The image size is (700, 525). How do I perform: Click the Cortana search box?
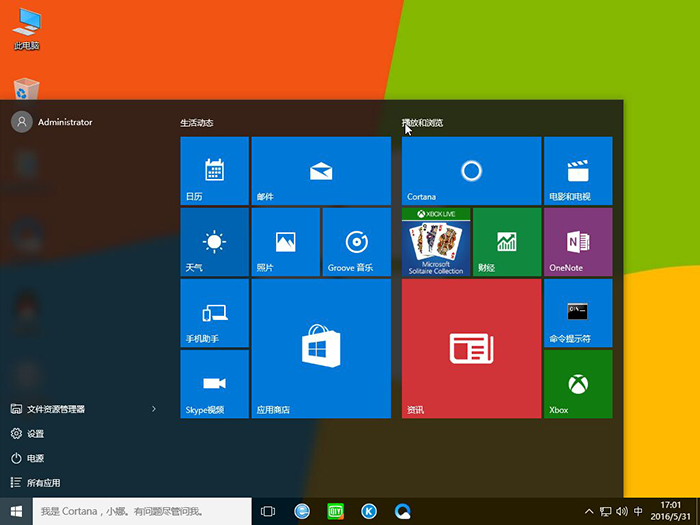pos(140,511)
